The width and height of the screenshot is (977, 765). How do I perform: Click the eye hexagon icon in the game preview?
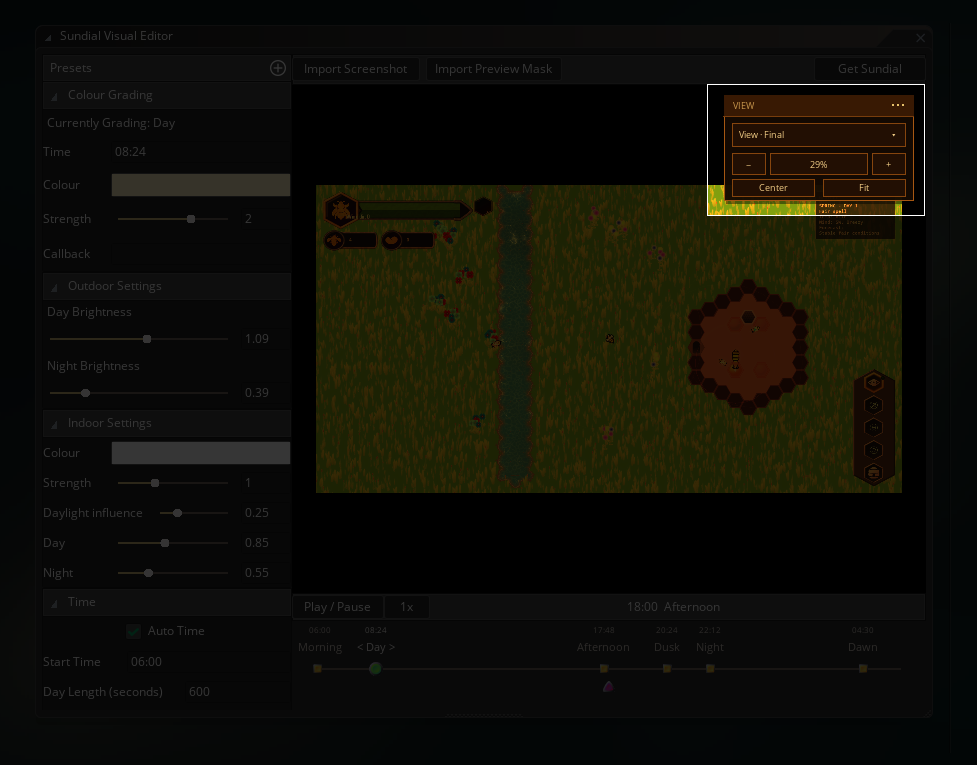click(874, 382)
